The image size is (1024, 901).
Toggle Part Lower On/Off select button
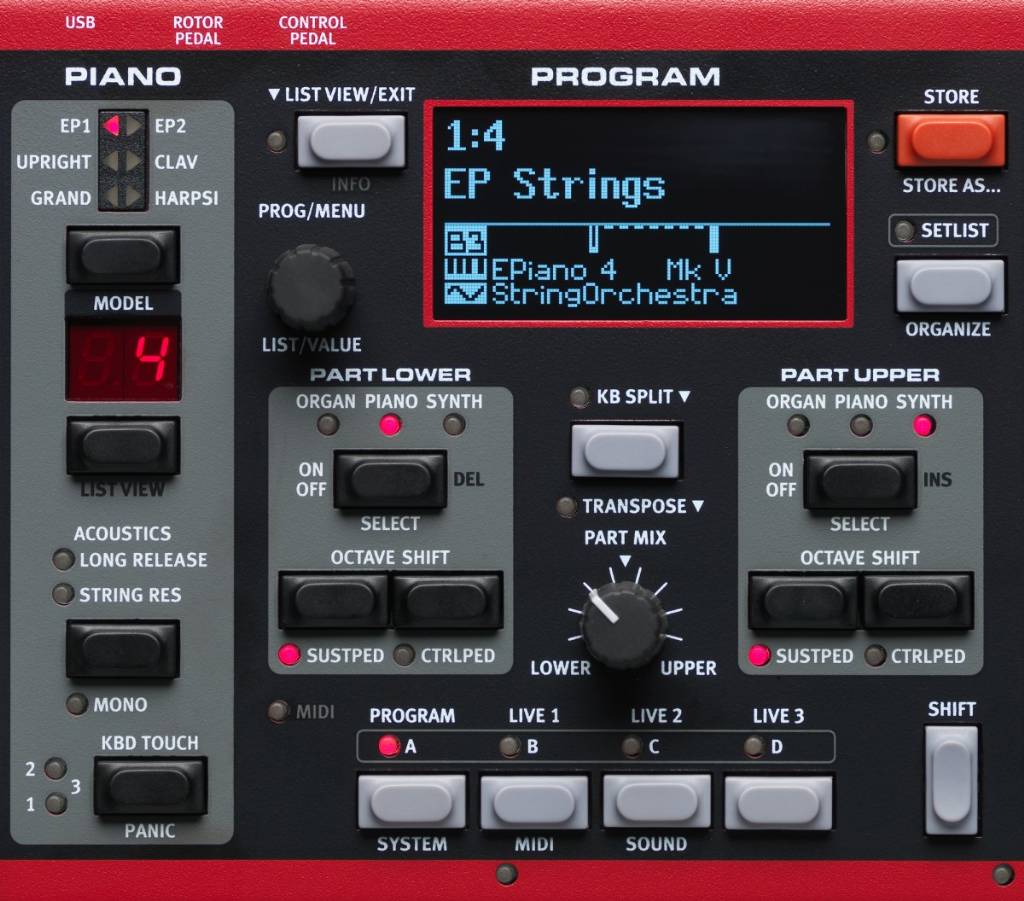point(390,479)
